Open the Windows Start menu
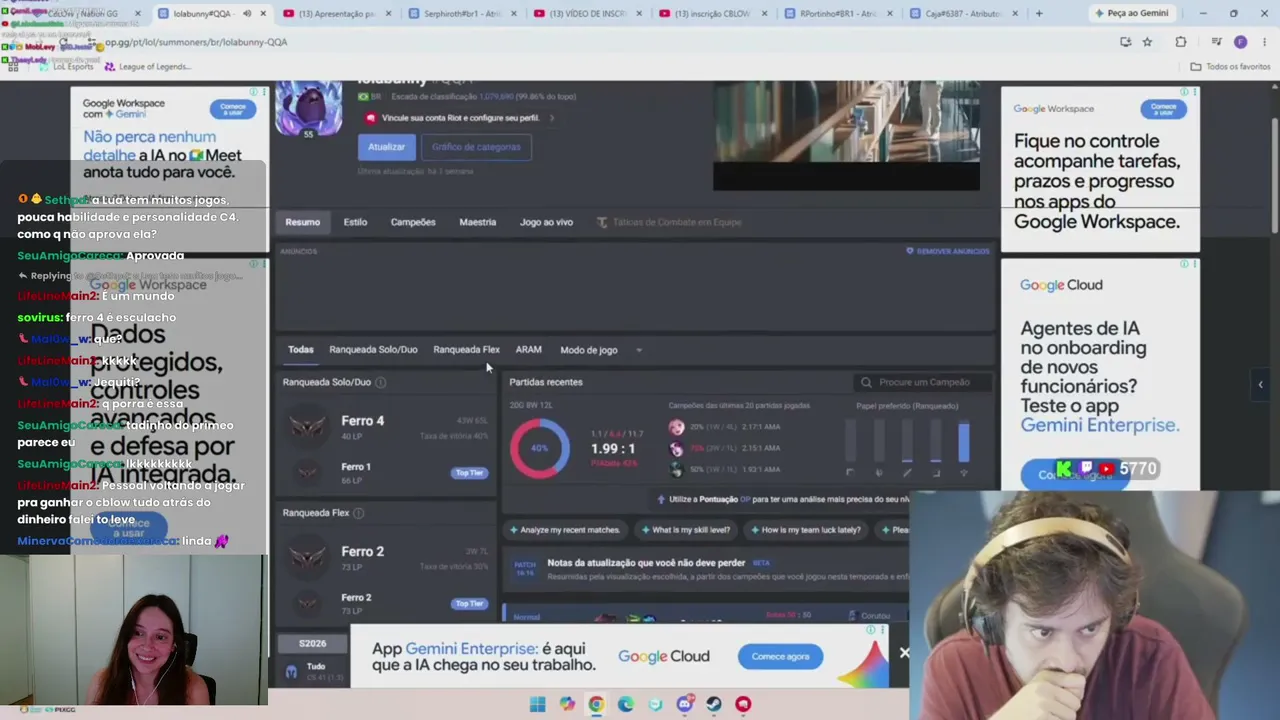The image size is (1280, 720). (537, 704)
